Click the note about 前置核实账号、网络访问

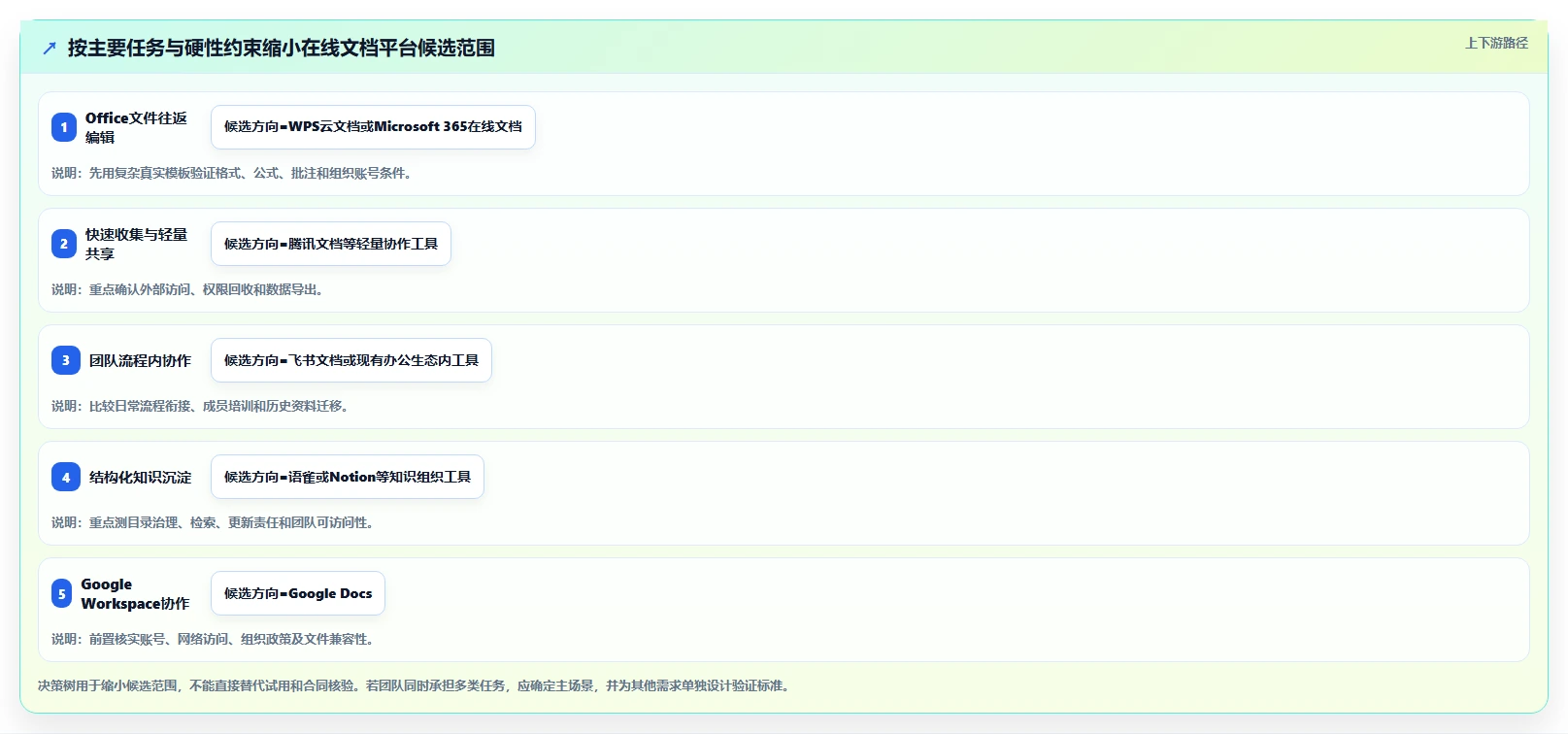coord(214,639)
